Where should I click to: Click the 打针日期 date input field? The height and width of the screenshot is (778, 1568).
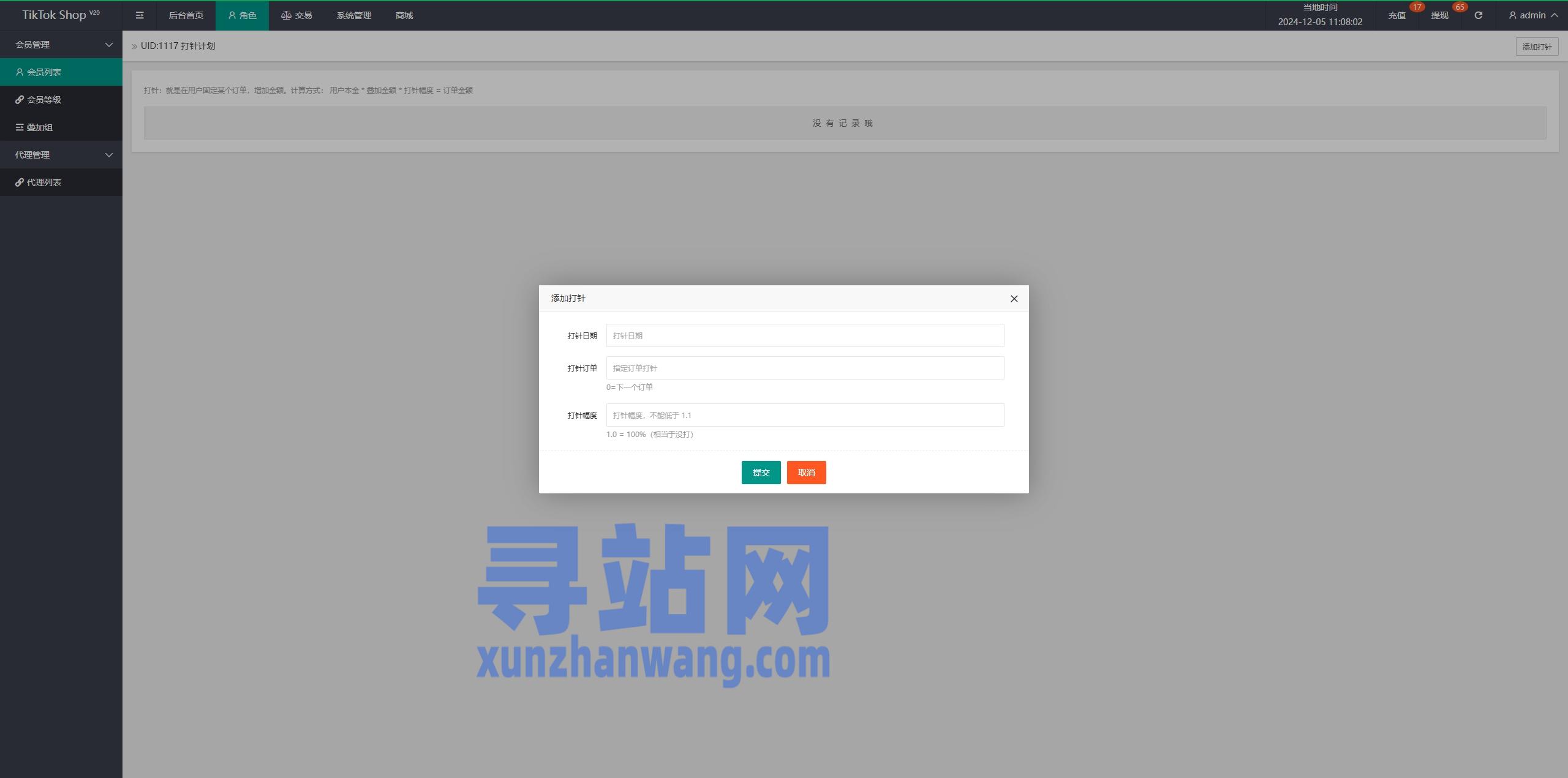point(805,335)
